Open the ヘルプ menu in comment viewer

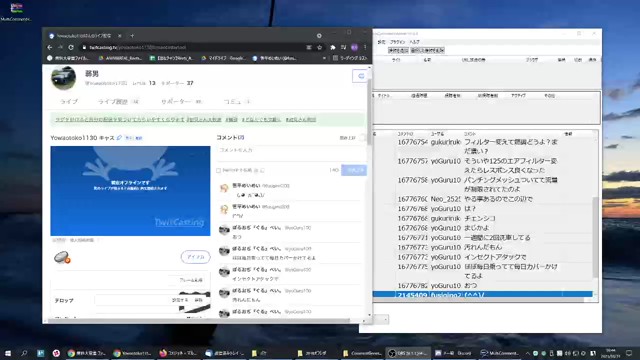tap(414, 42)
